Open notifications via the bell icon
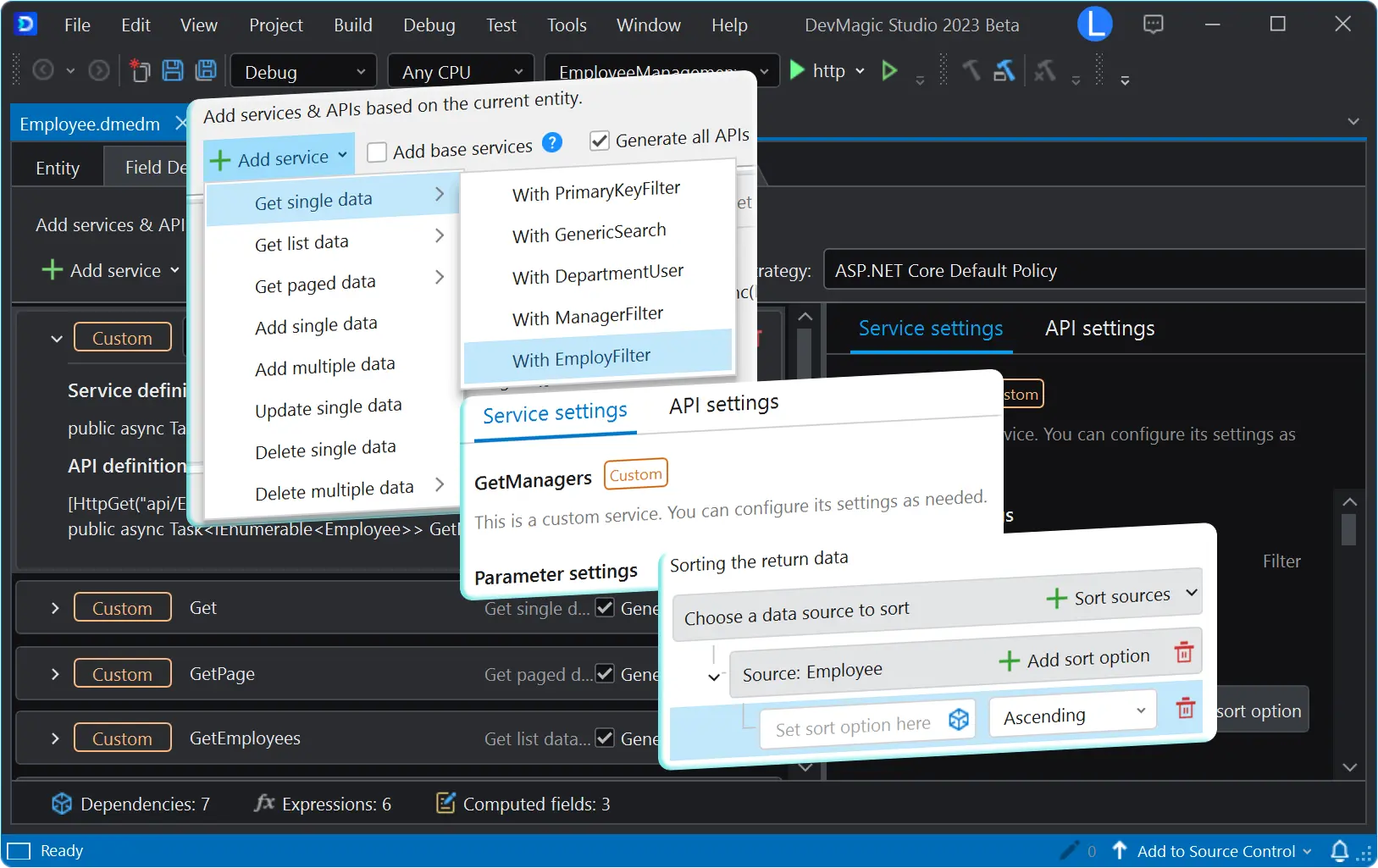This screenshot has height=868, width=1378. click(1341, 850)
